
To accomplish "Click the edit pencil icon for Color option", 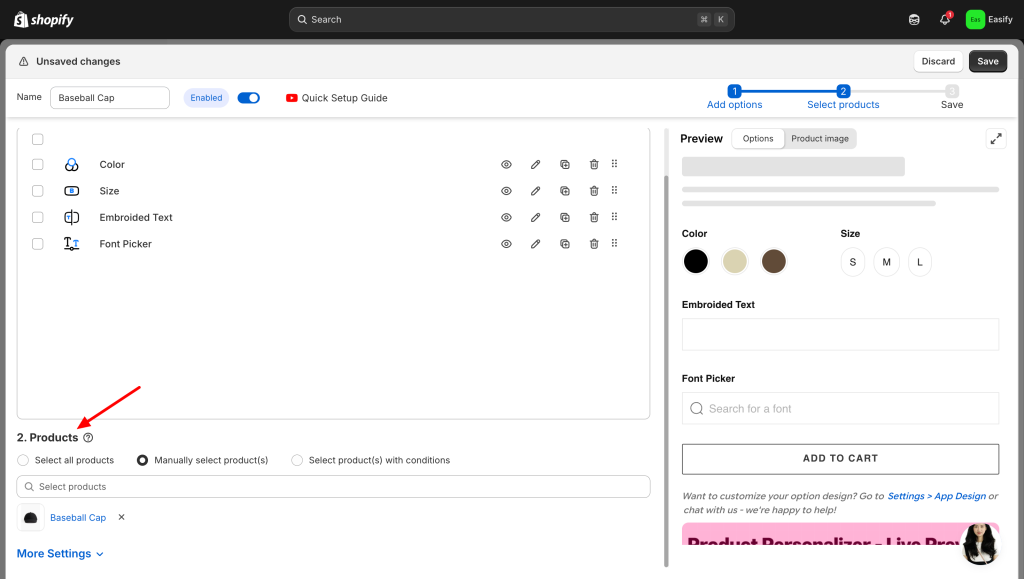I will [x=535, y=164].
